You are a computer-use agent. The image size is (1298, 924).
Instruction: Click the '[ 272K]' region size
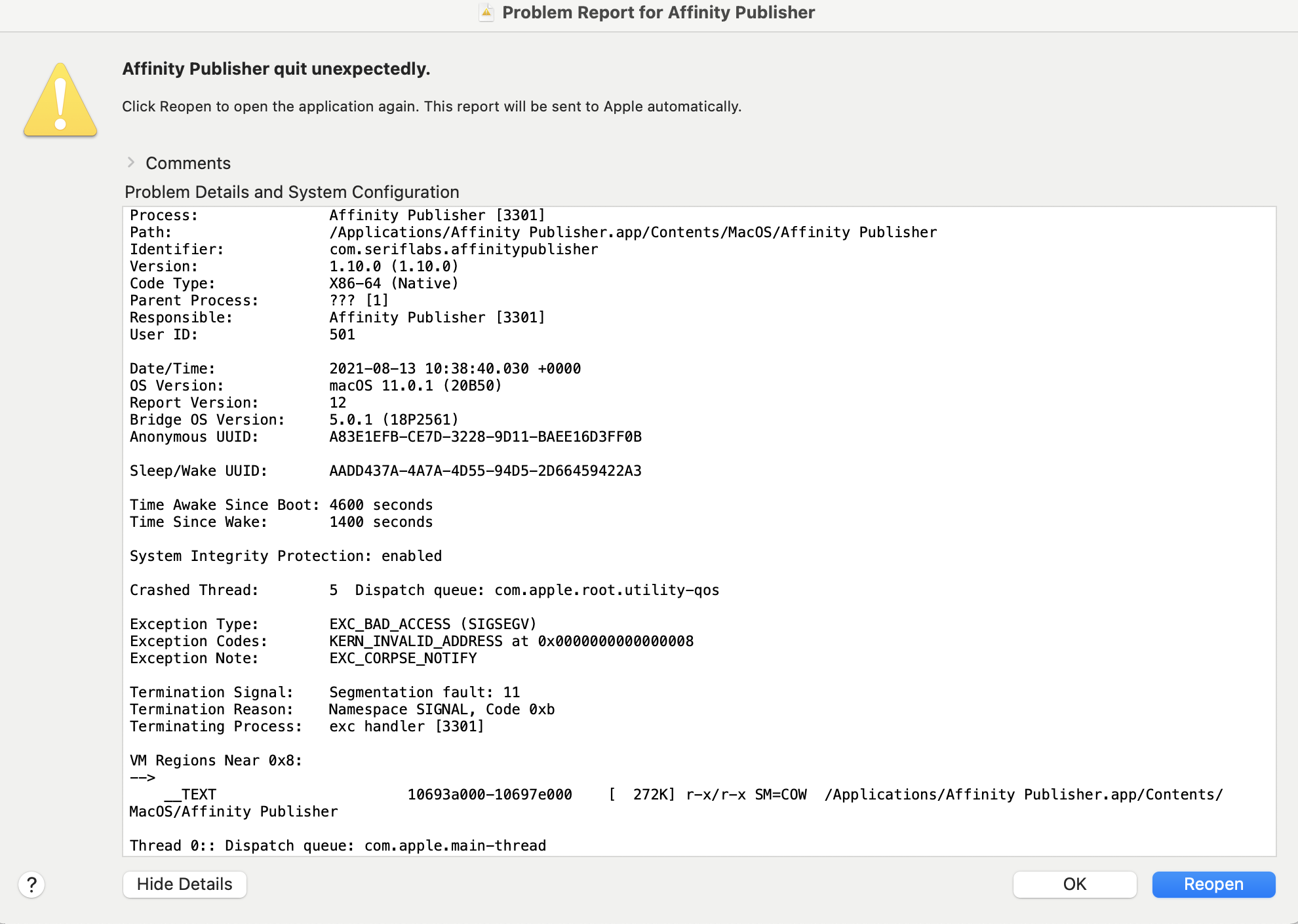(642, 794)
